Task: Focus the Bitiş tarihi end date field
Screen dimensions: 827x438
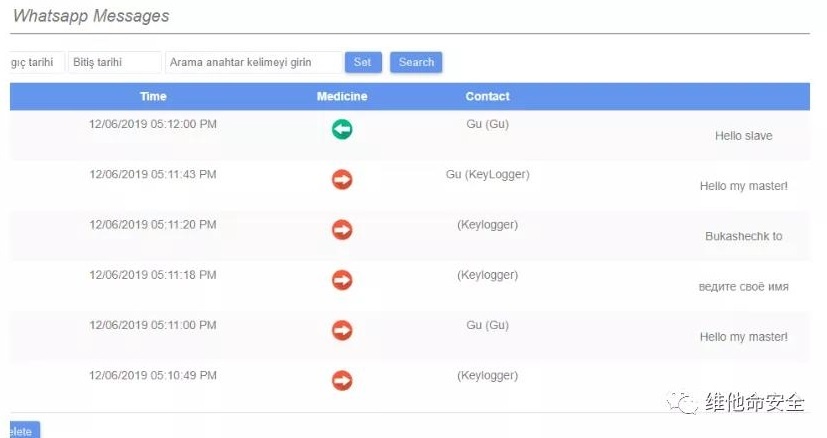Action: coord(114,62)
